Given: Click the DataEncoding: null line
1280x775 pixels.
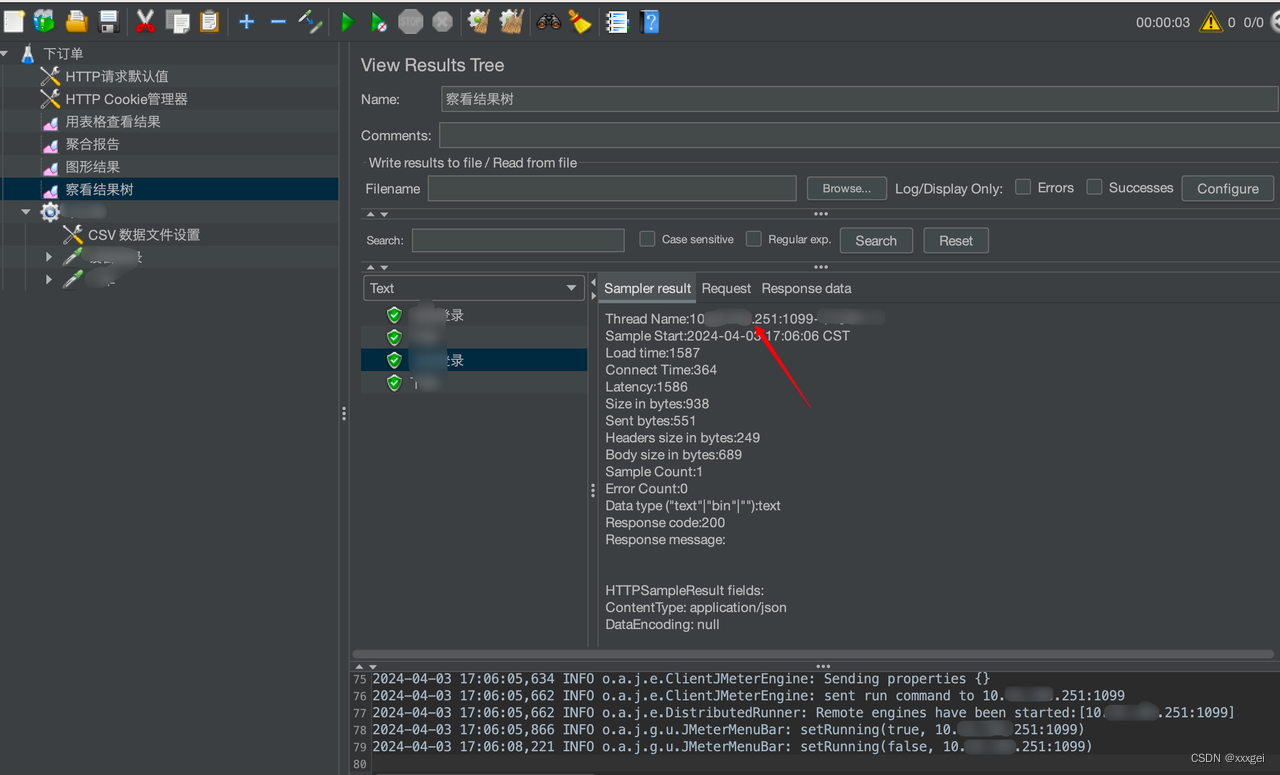Looking at the screenshot, I should pyautogui.click(x=662, y=625).
